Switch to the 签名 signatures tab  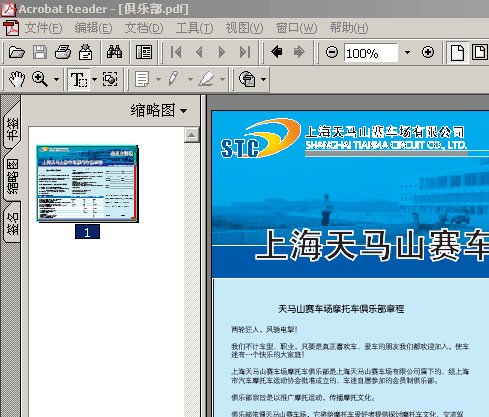point(12,223)
